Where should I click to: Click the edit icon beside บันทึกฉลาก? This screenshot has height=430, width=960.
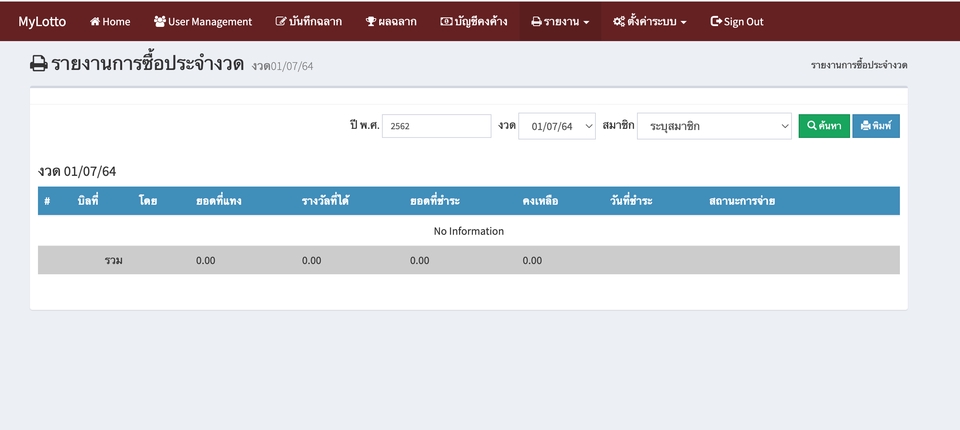[281, 21]
